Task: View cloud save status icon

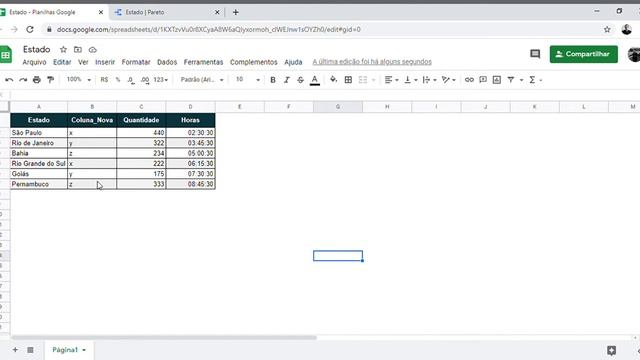Action: tap(93, 50)
